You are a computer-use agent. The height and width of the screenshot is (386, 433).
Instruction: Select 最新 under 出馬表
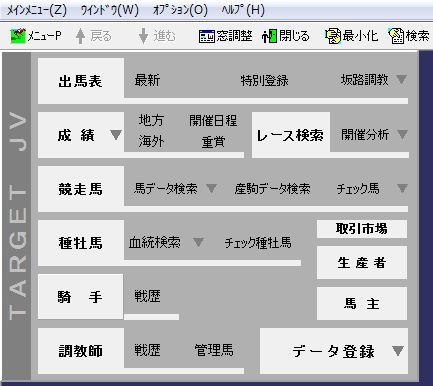(147, 80)
